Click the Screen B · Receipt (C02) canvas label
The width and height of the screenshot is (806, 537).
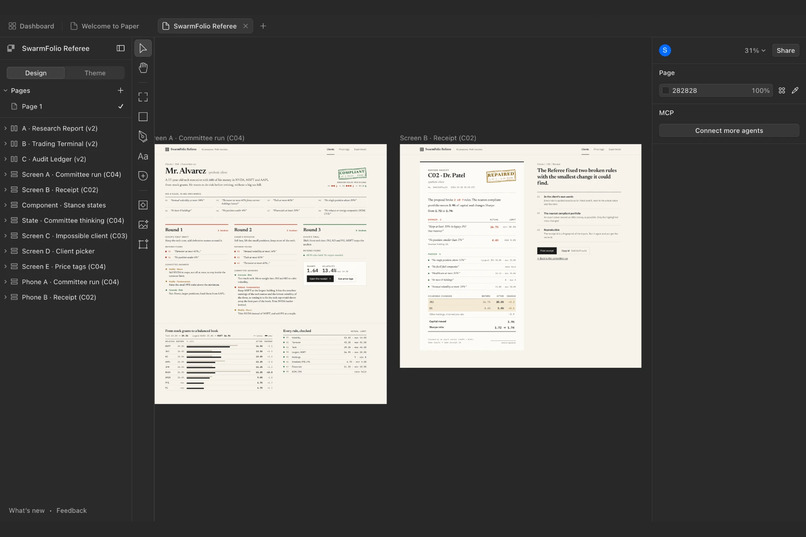point(438,138)
